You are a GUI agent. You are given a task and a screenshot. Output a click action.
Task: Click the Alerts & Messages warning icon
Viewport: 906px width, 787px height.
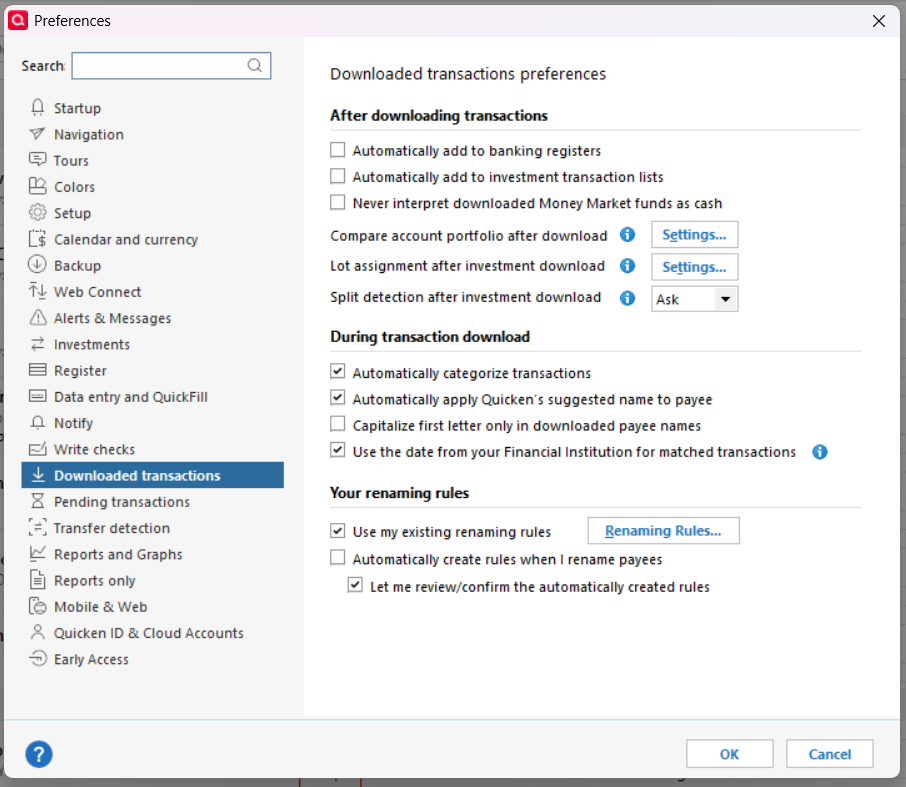tap(38, 317)
